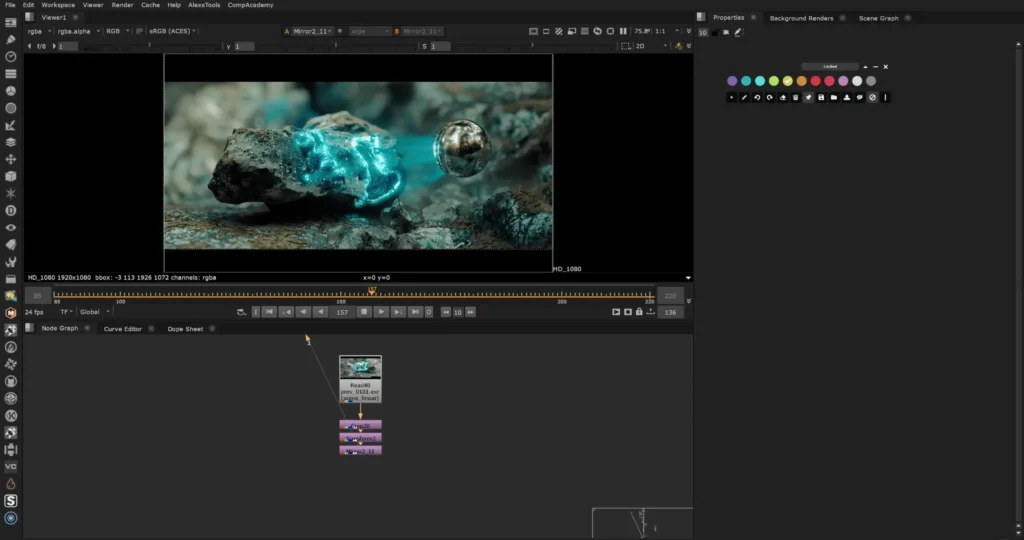Open the rgba.alpha channel dropdown
The width and height of the screenshot is (1024, 540).
78,31
